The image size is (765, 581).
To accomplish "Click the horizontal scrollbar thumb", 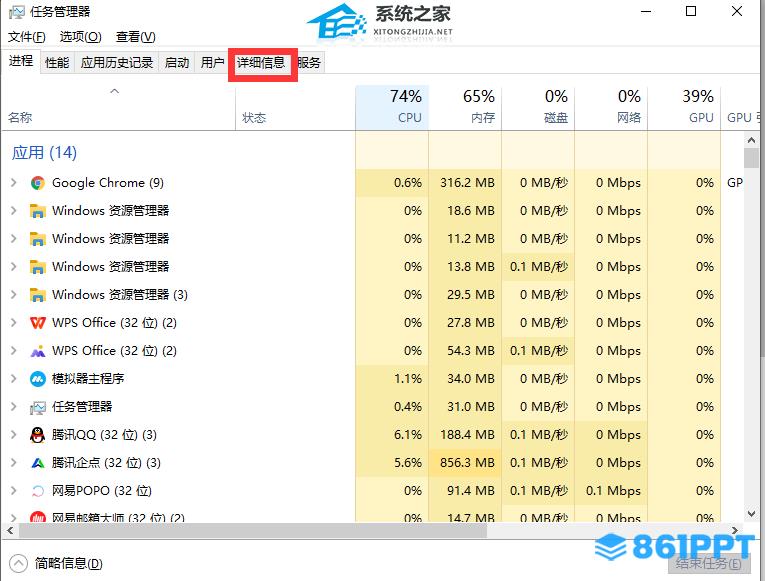I will coord(253,530).
